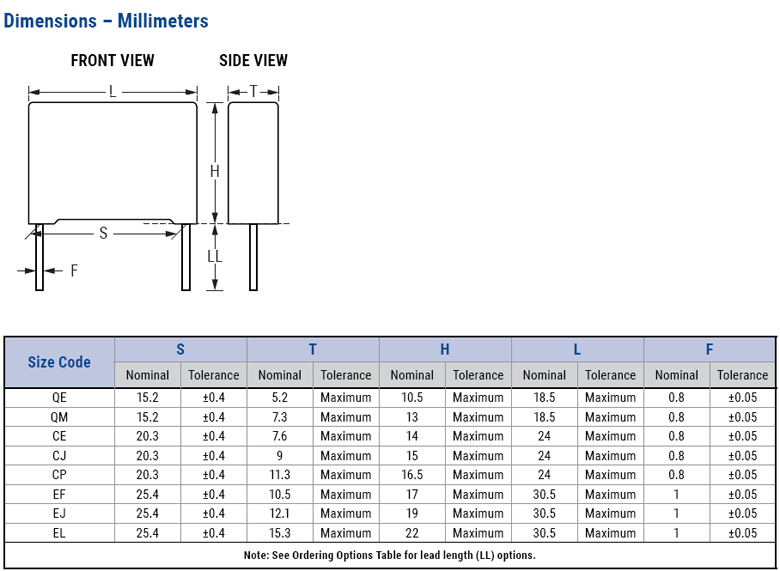Click the L dimension label in front view
The height and width of the screenshot is (571, 780).
coord(113,92)
